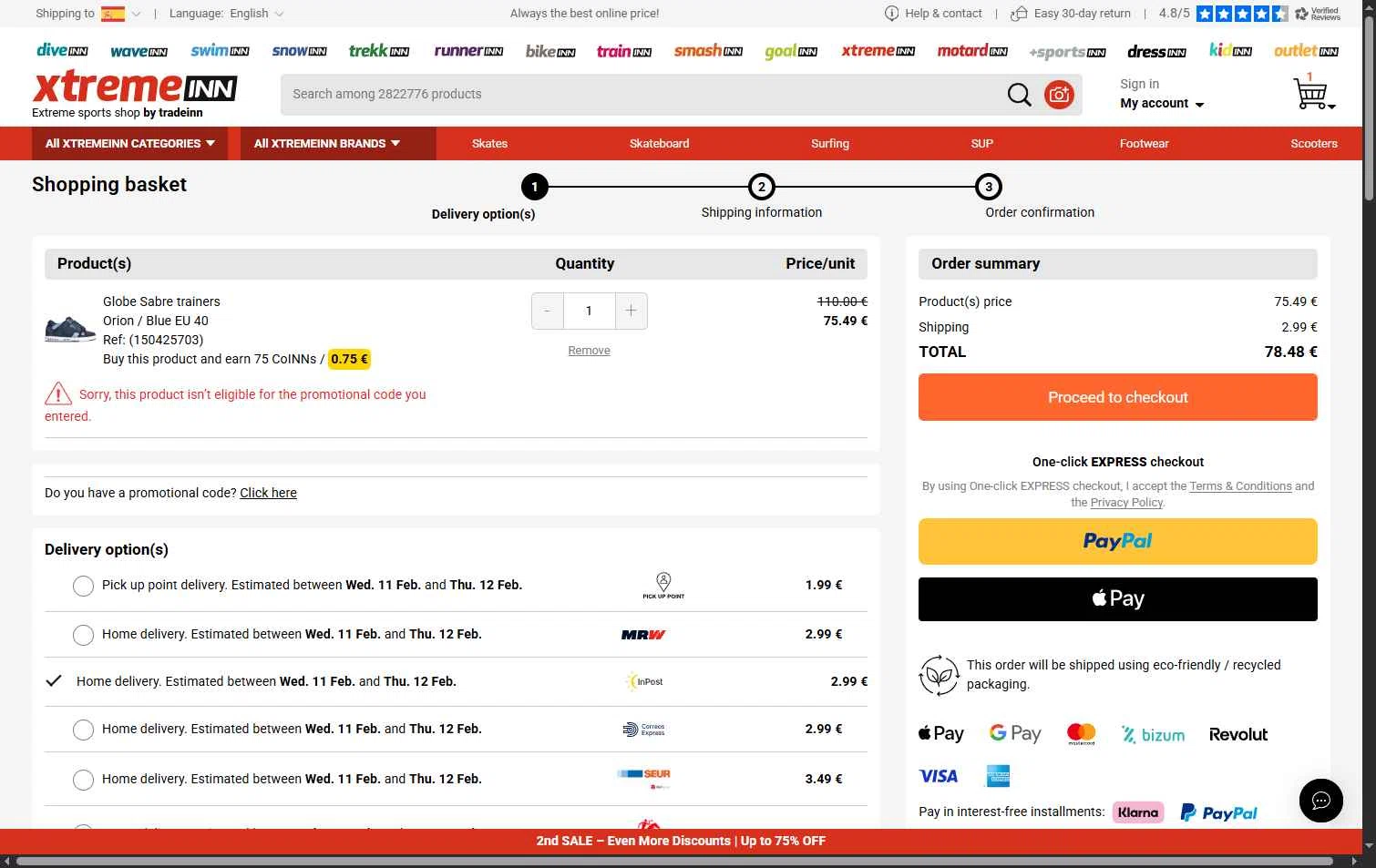Open Globe Sabre trainers thumbnail
The height and width of the screenshot is (868, 1376).
[x=70, y=329]
